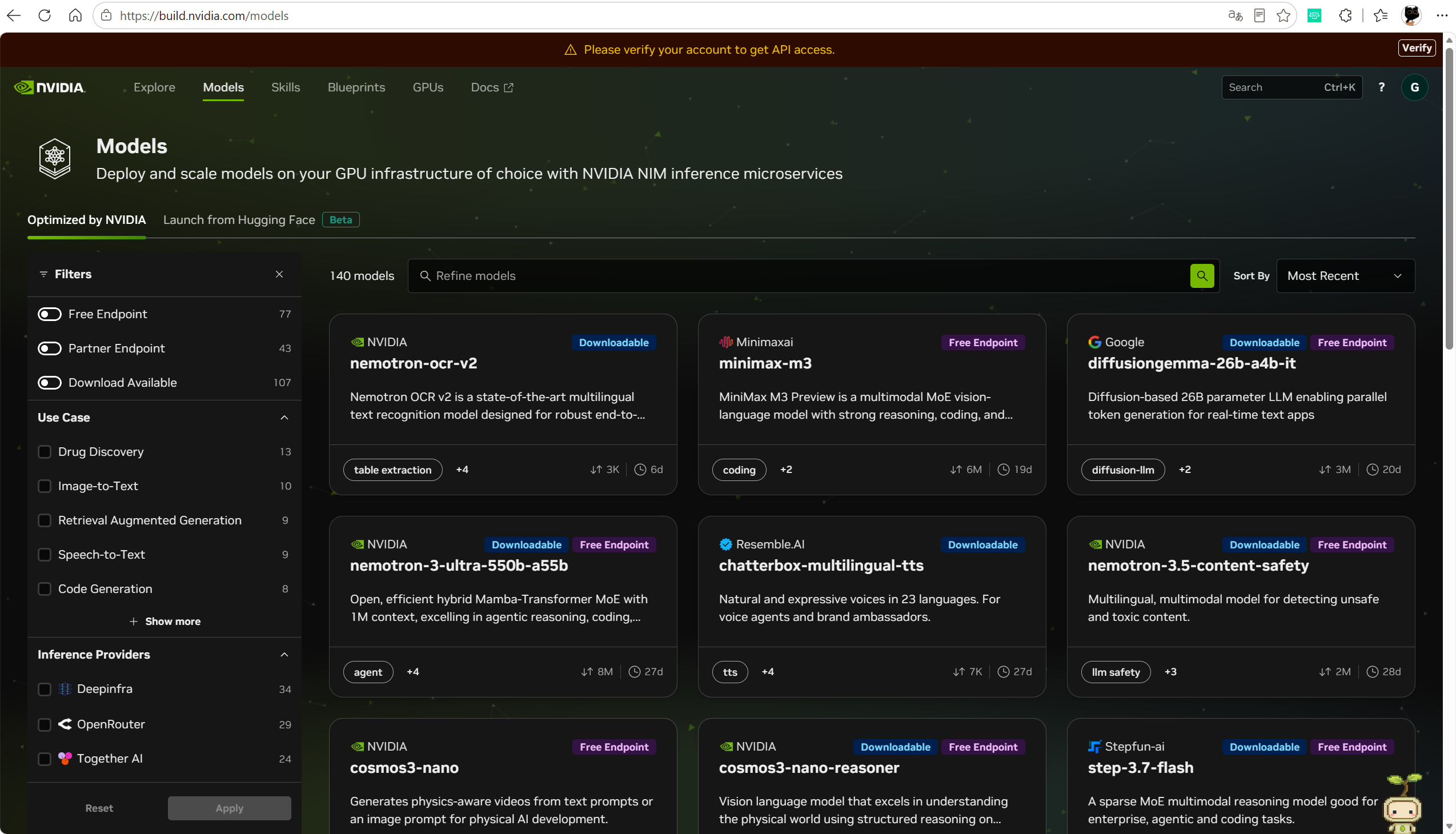Click the browser back arrow

(x=14, y=15)
